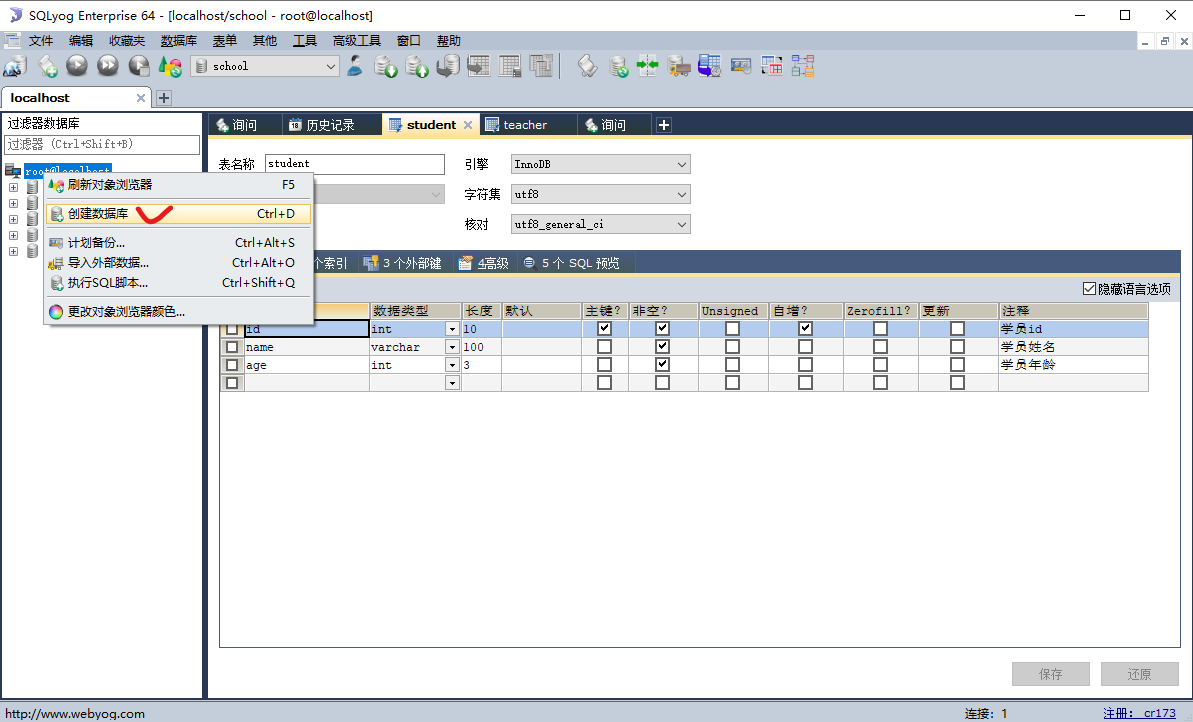Choose 更改对象浏览器颜色... menu entry

[x=179, y=311]
